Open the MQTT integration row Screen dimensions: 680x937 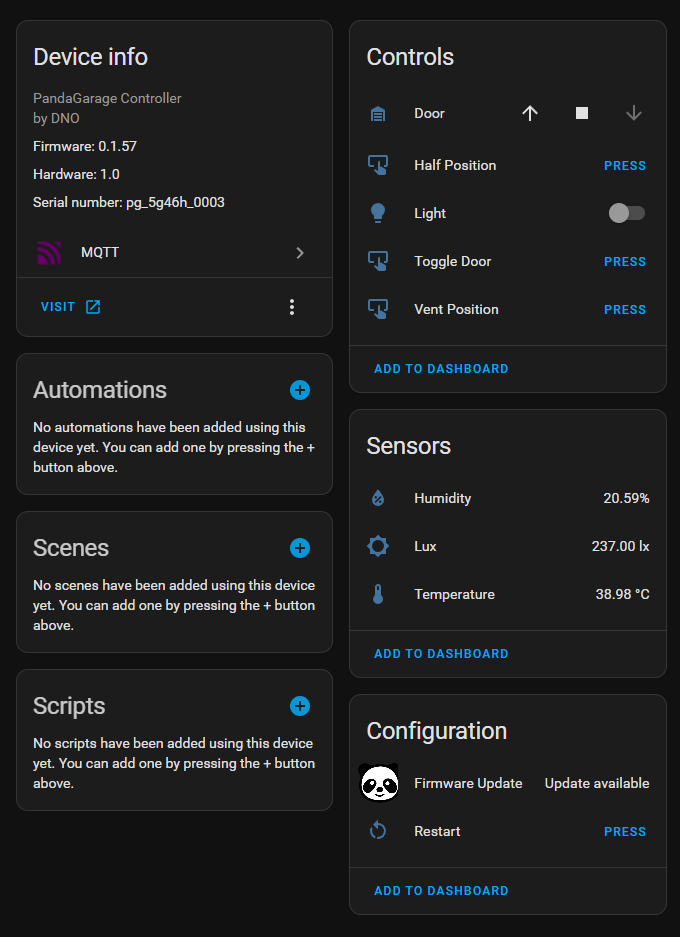pos(174,253)
